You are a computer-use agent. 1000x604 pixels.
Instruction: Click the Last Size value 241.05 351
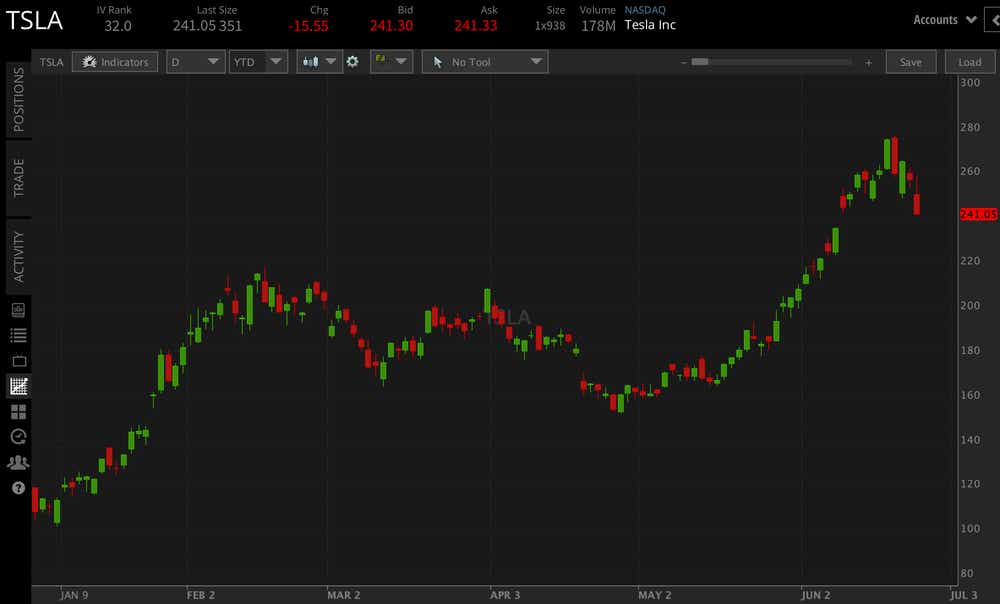[x=207, y=26]
